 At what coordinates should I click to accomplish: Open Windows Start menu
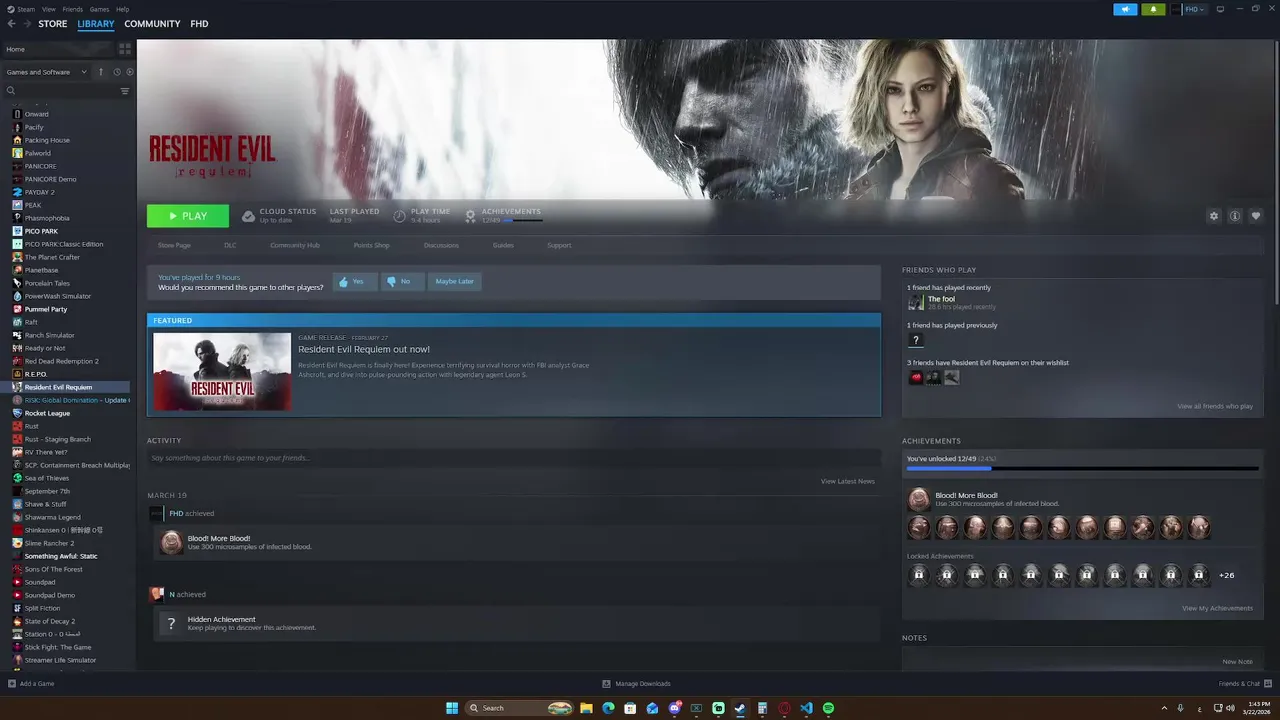pyautogui.click(x=452, y=708)
